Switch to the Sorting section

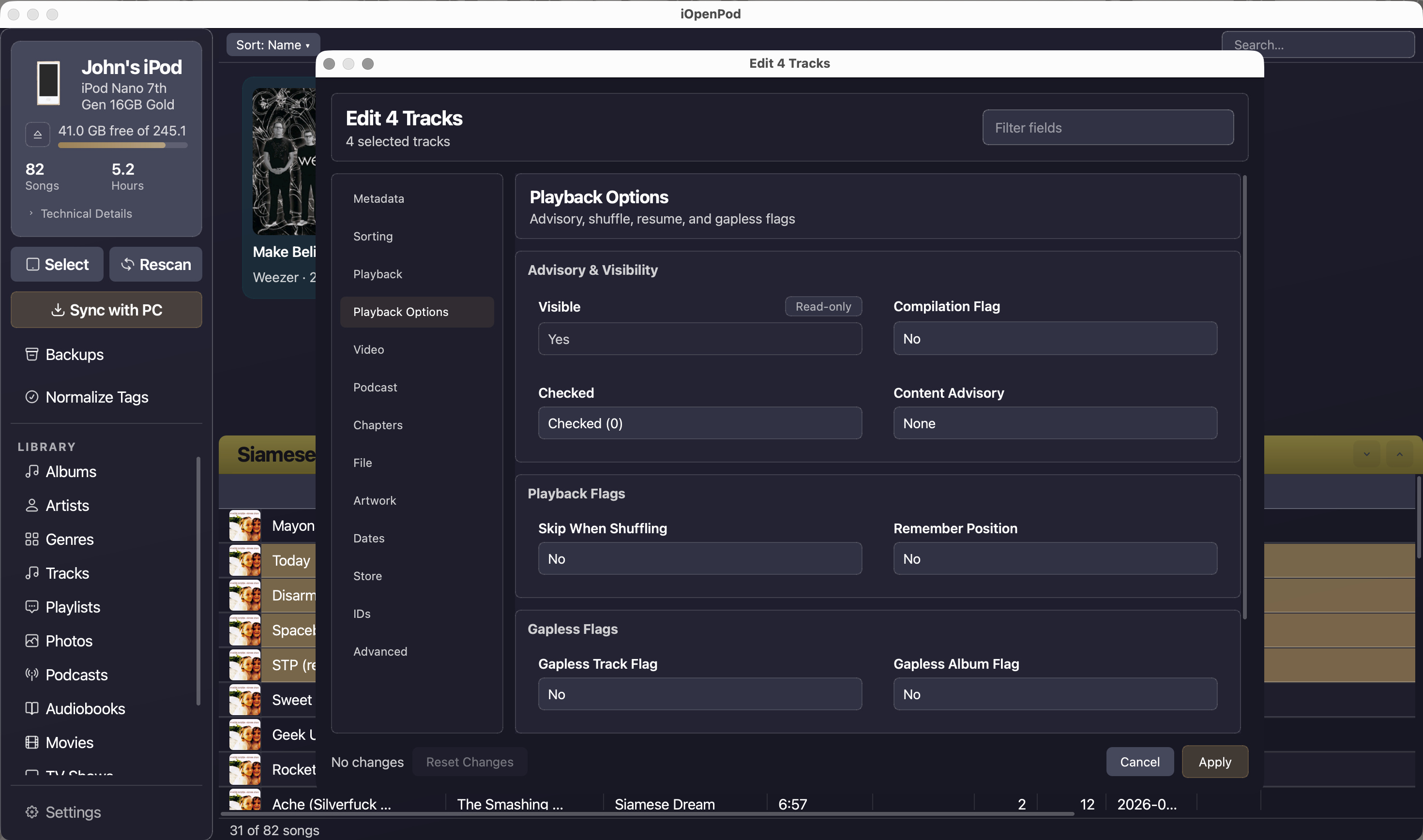pos(417,236)
